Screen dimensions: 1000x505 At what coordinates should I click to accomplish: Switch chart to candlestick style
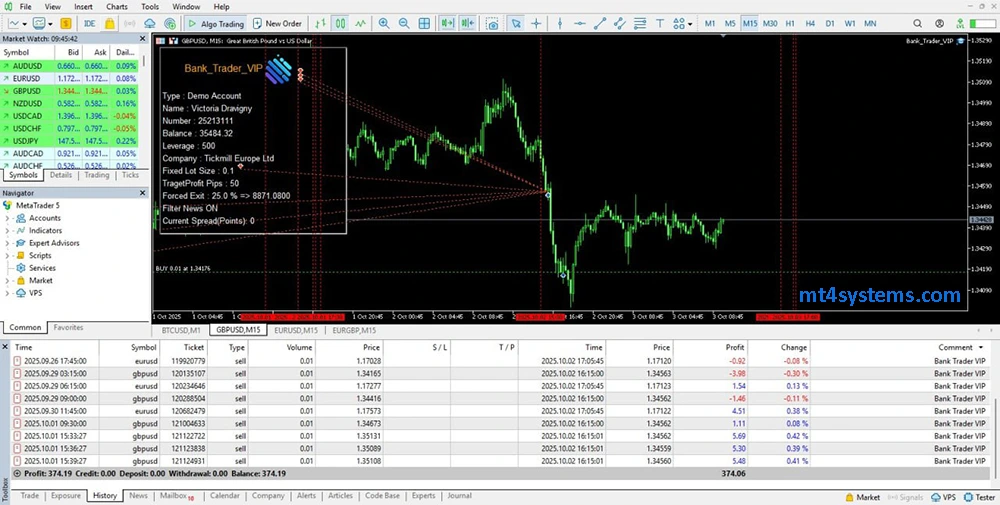[341, 24]
